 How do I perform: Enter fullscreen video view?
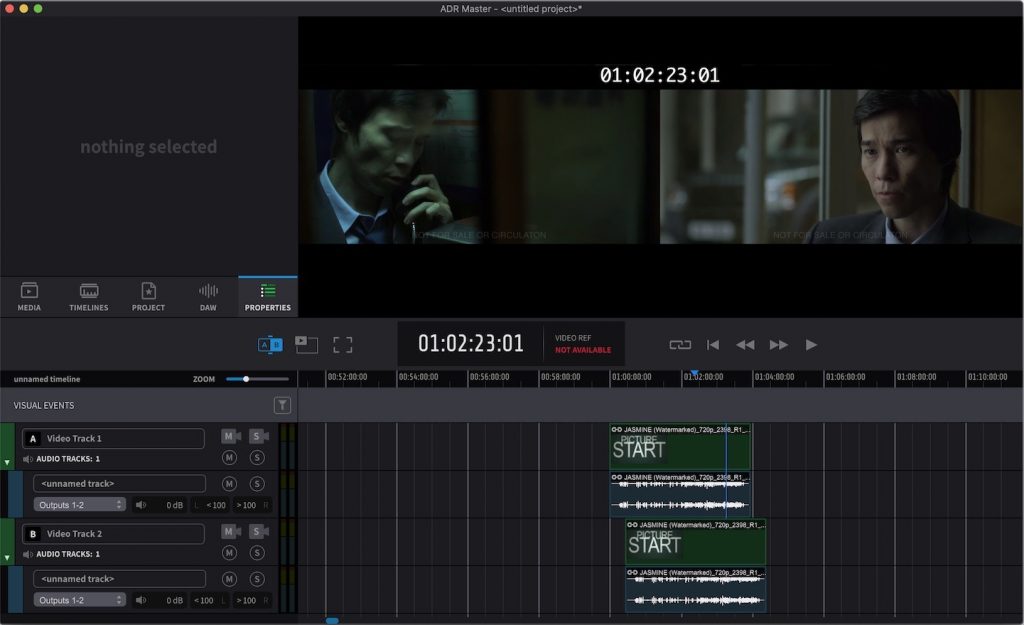coord(343,344)
